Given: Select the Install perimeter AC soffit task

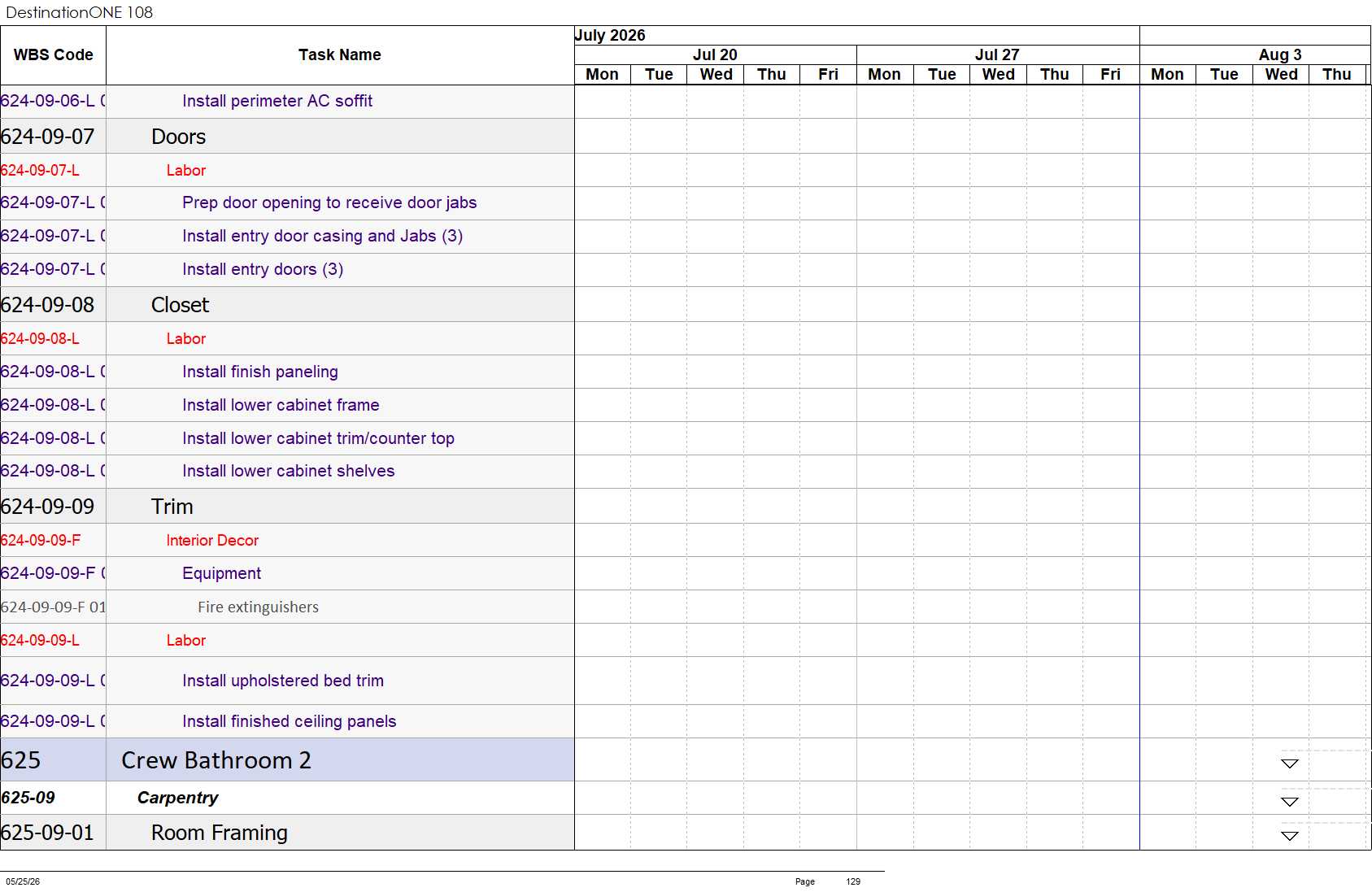Looking at the screenshot, I should click(x=277, y=101).
